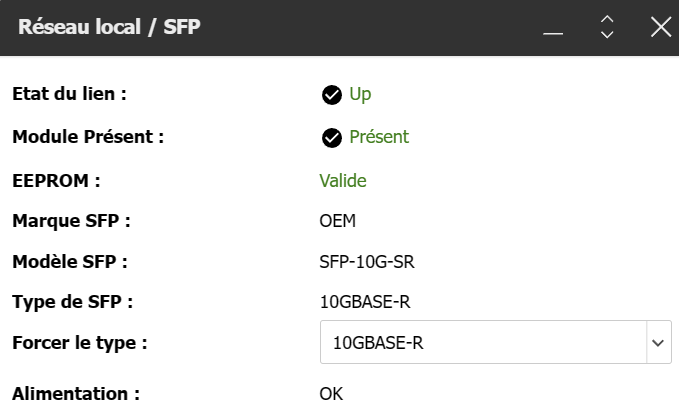Viewport: 679px width, 409px height.
Task: Click the green Up status text
Action: pyautogui.click(x=360, y=94)
